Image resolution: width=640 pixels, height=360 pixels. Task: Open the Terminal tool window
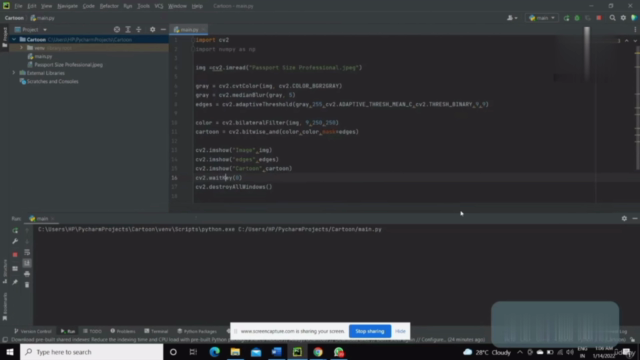[x=156, y=331]
